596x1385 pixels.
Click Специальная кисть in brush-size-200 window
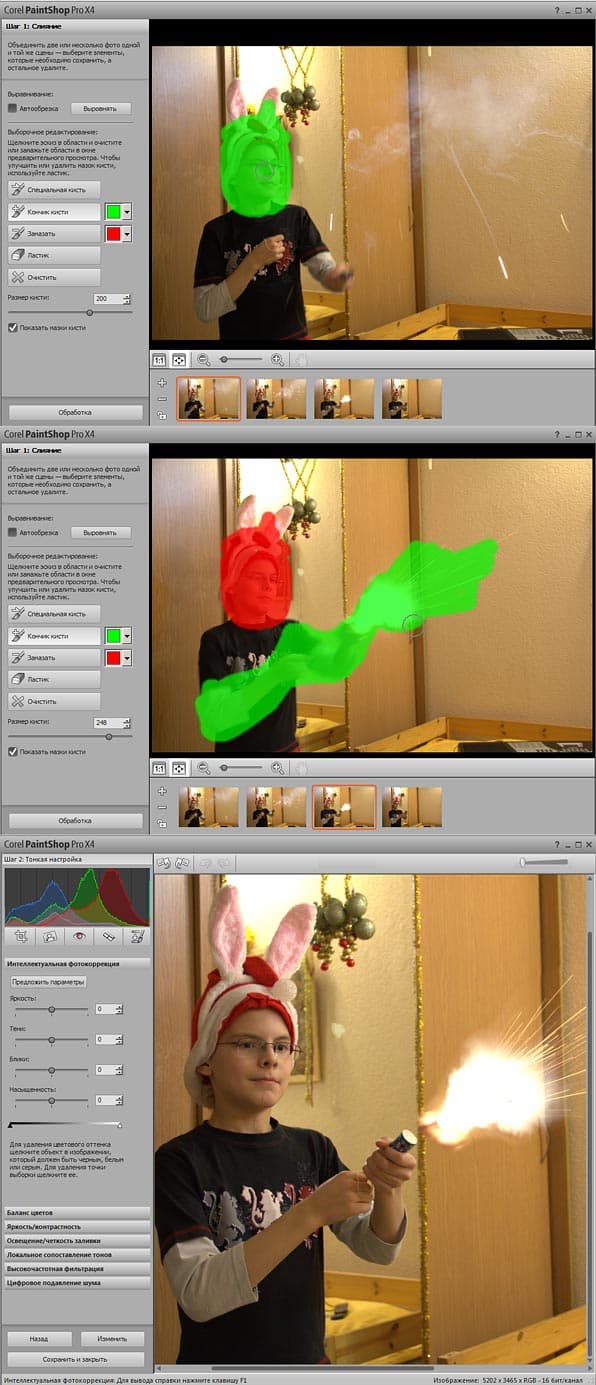point(54,189)
